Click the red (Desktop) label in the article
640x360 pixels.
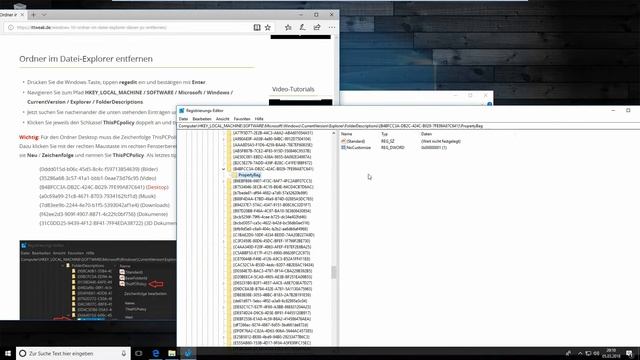click(157, 187)
